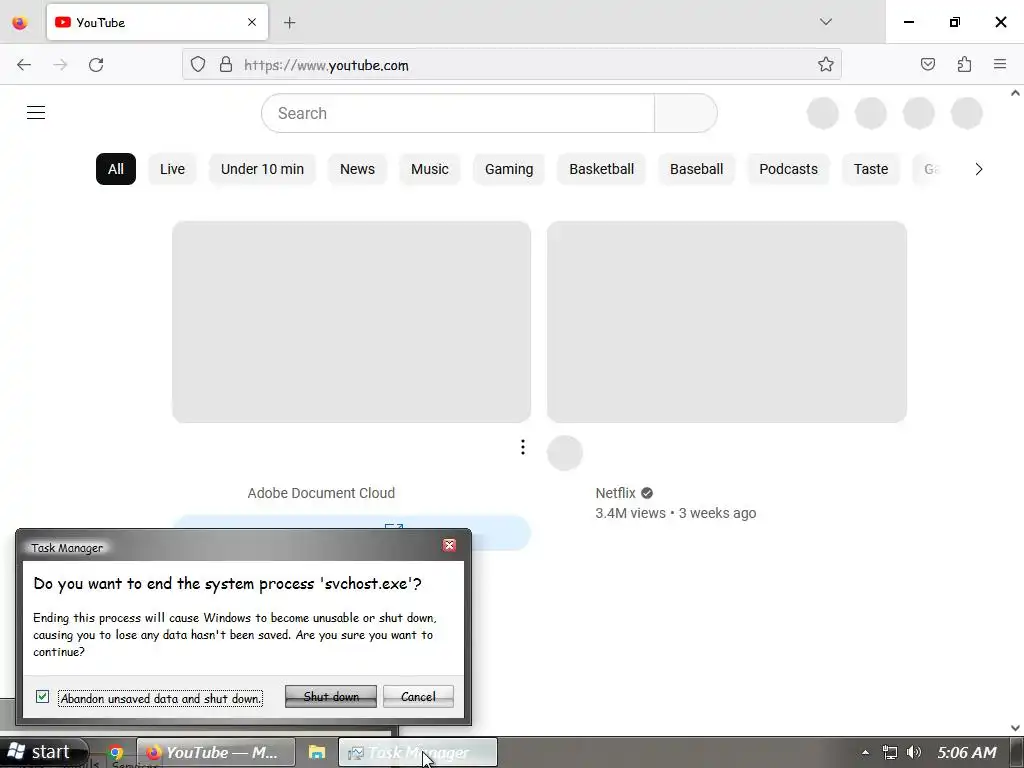Open File Explorer taskbar icon
Screen dimensions: 1024x768
pos(317,752)
